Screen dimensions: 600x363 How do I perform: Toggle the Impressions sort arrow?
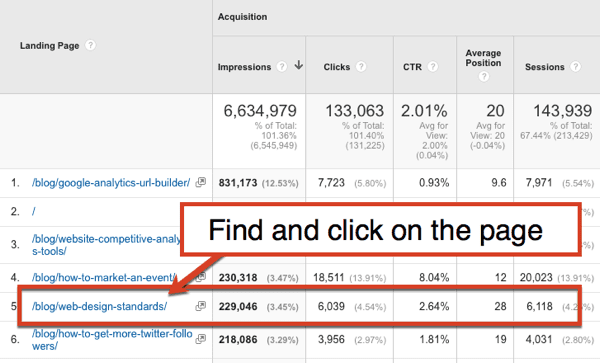[x=299, y=65]
